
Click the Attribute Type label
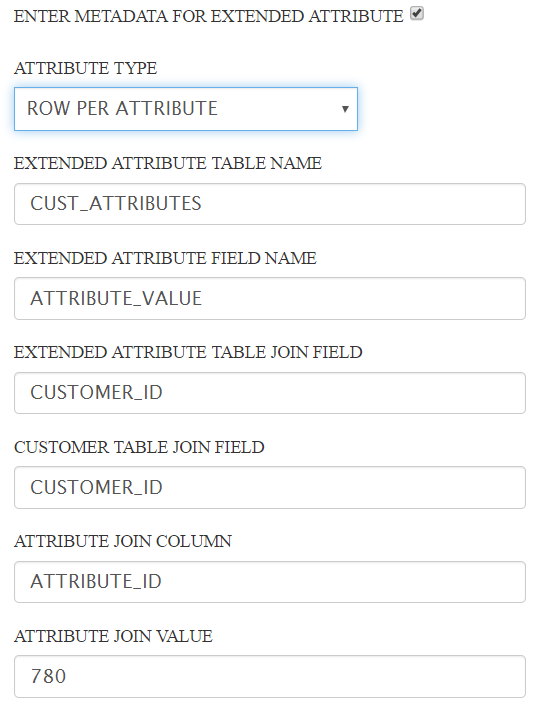pyautogui.click(x=85, y=68)
